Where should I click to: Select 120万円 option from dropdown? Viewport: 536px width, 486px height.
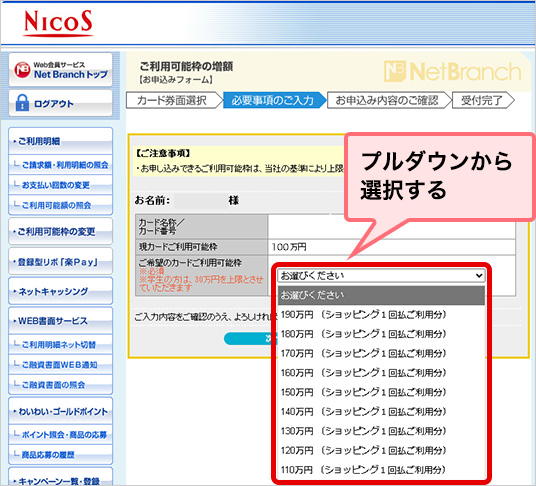click(x=381, y=450)
